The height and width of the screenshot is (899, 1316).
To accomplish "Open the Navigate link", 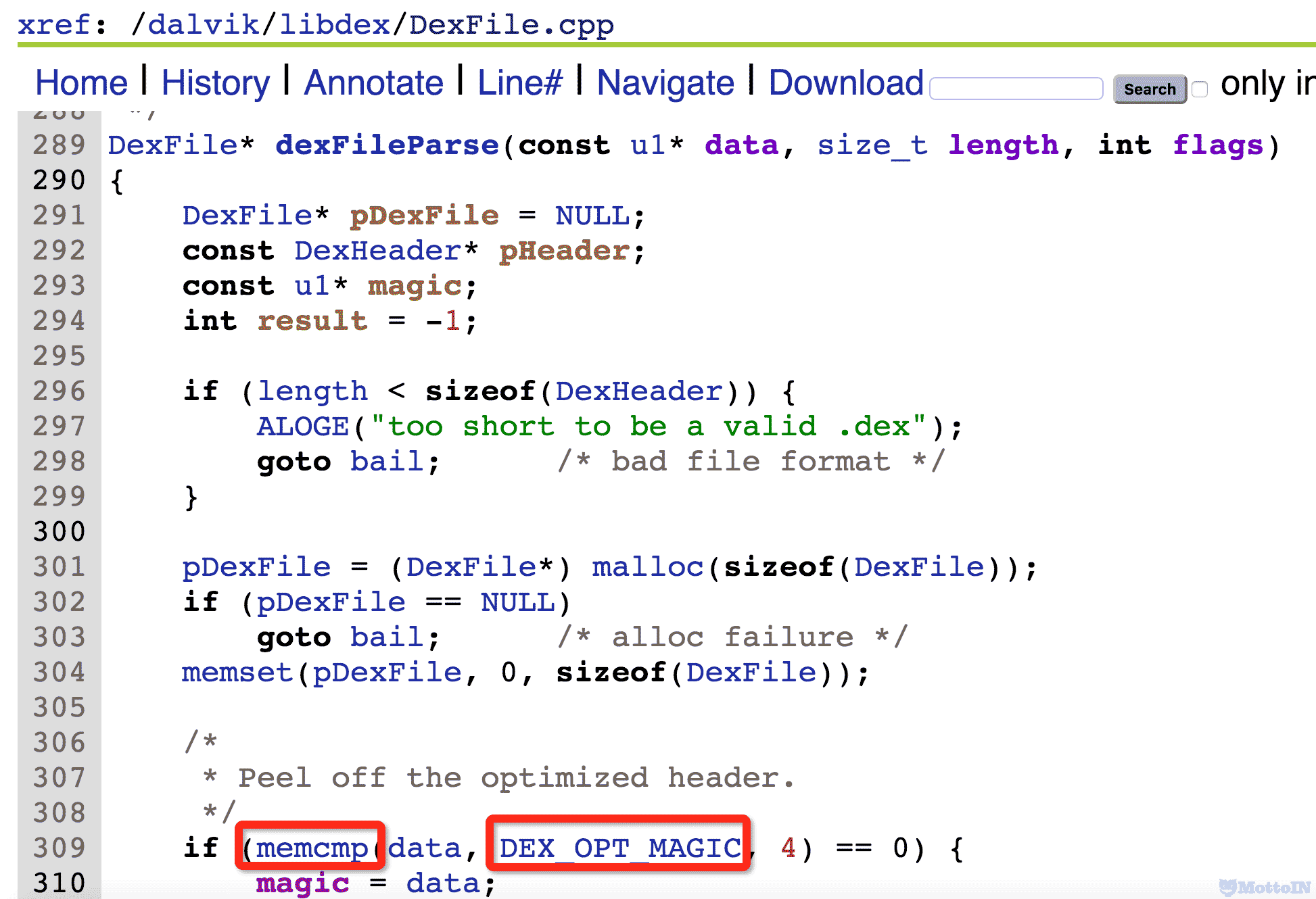I will point(665,83).
